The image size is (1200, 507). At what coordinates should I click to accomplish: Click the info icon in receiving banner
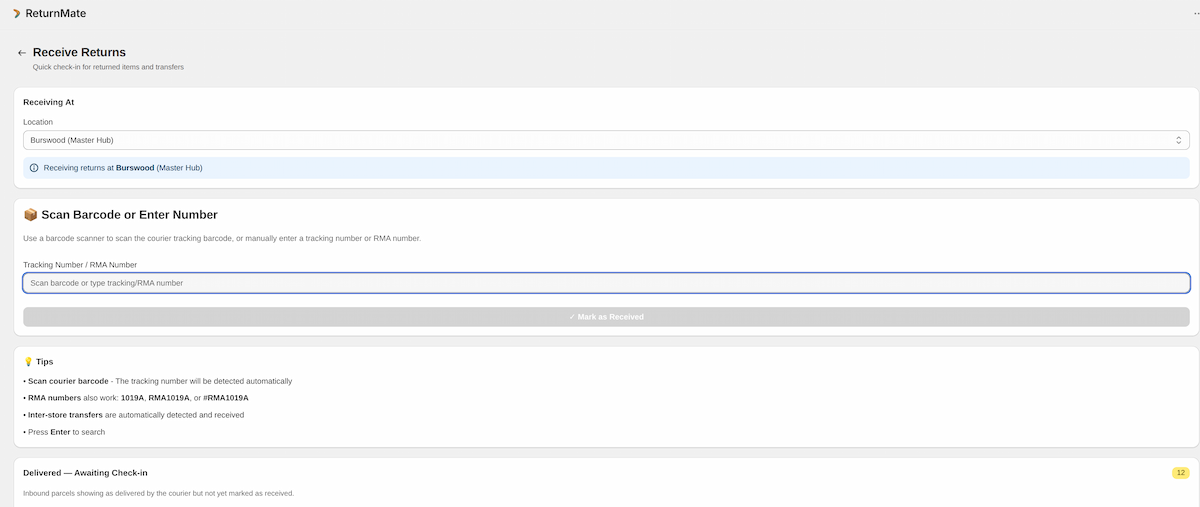(x=34, y=168)
